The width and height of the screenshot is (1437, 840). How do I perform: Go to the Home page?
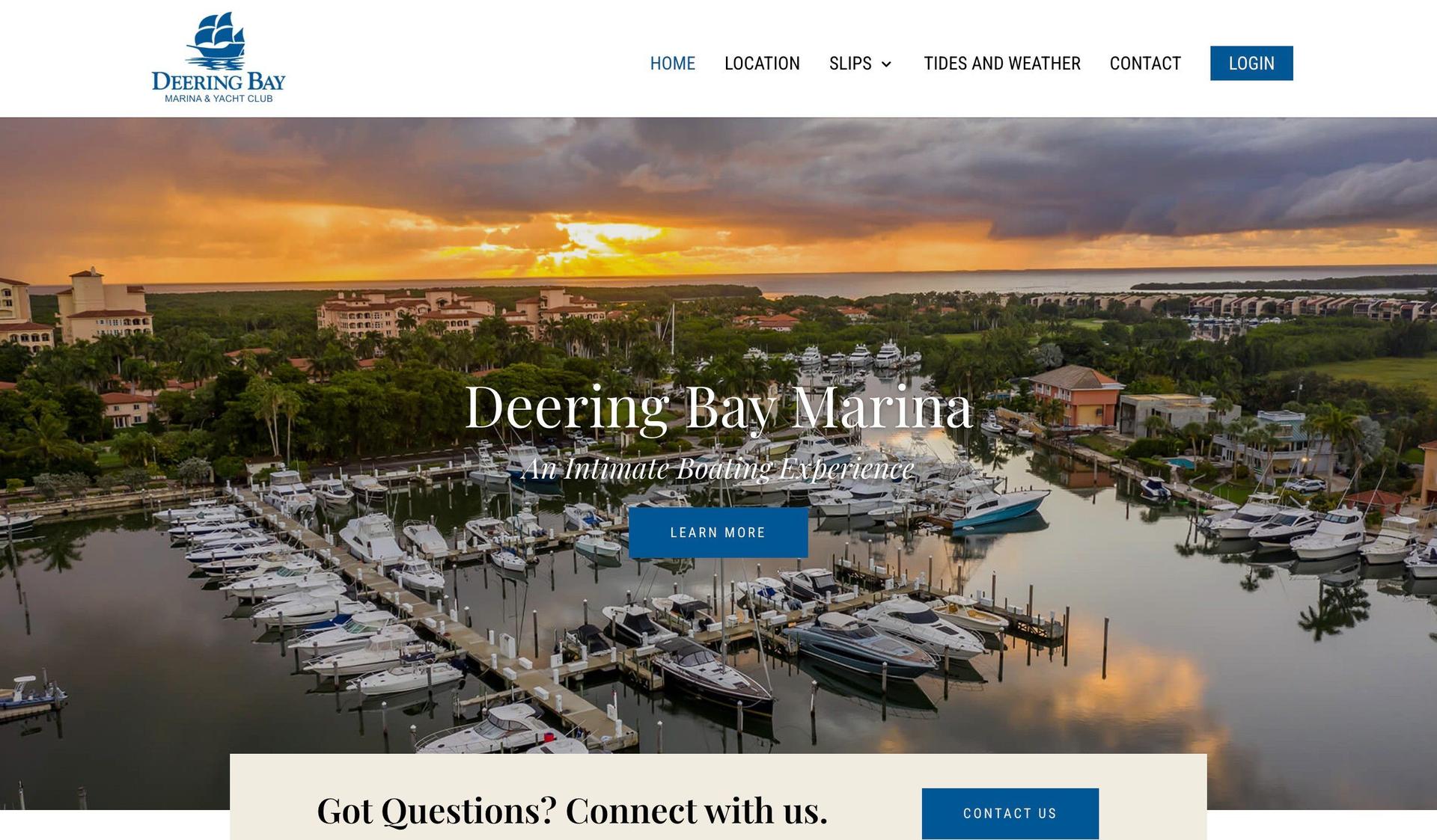tap(672, 64)
